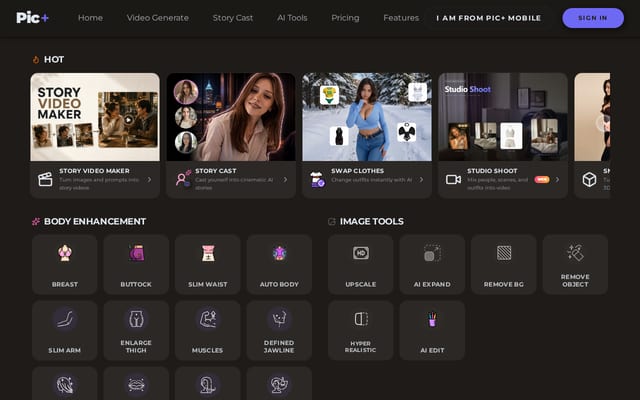Go to the Pricing page
Viewport: 640px width, 400px height.
click(x=345, y=18)
